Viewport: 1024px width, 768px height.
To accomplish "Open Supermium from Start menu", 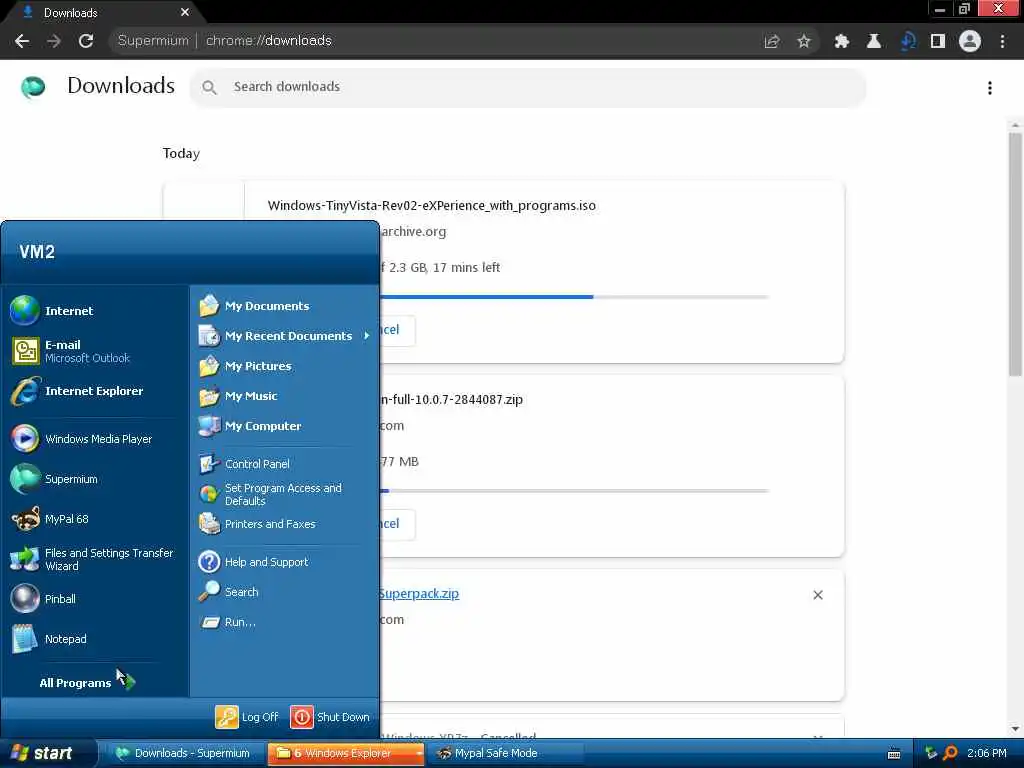I will click(x=54, y=479).
